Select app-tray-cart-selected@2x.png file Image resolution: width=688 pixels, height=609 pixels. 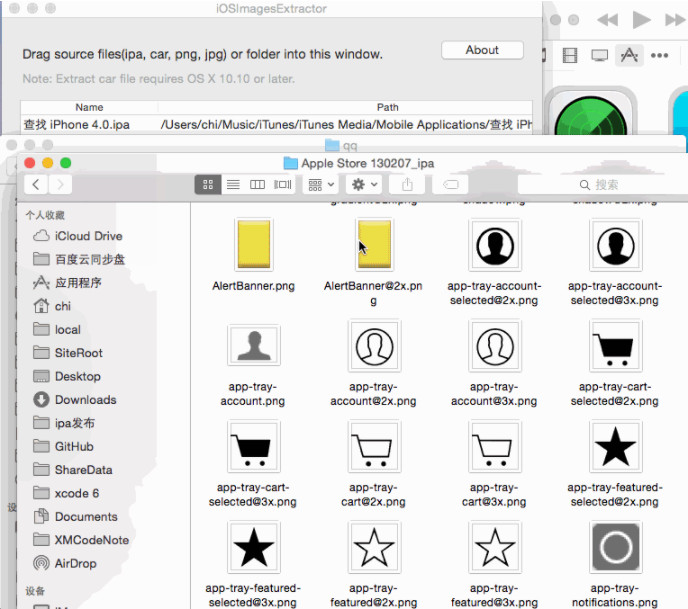click(616, 346)
